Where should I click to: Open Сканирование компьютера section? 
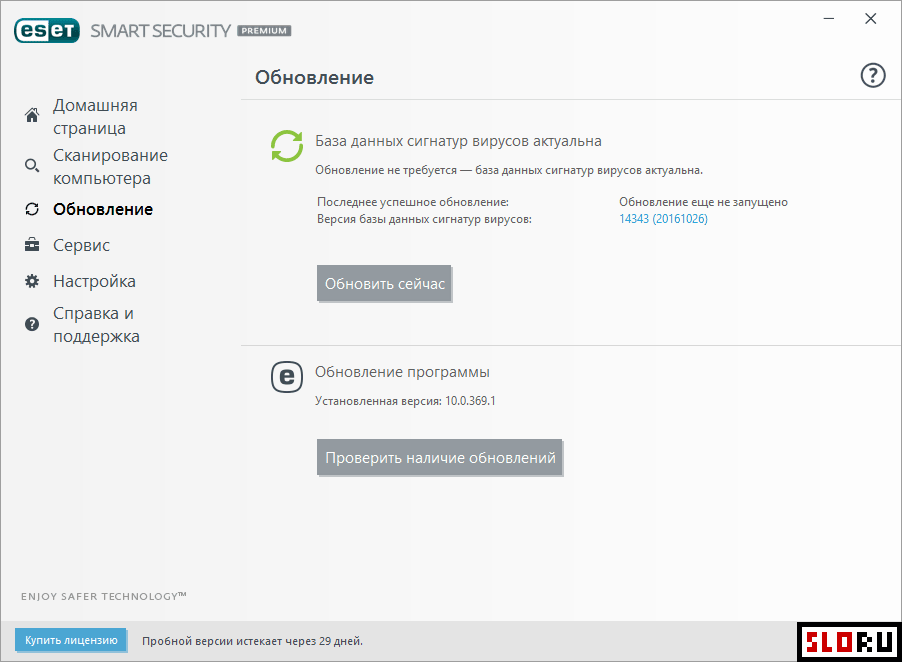click(110, 167)
